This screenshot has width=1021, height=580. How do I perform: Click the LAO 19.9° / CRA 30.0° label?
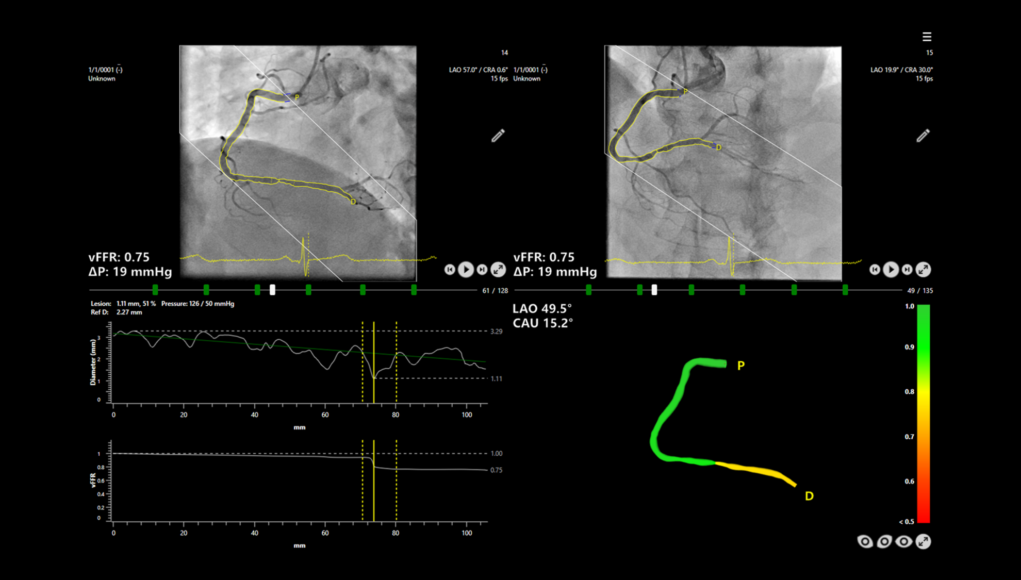tap(902, 70)
